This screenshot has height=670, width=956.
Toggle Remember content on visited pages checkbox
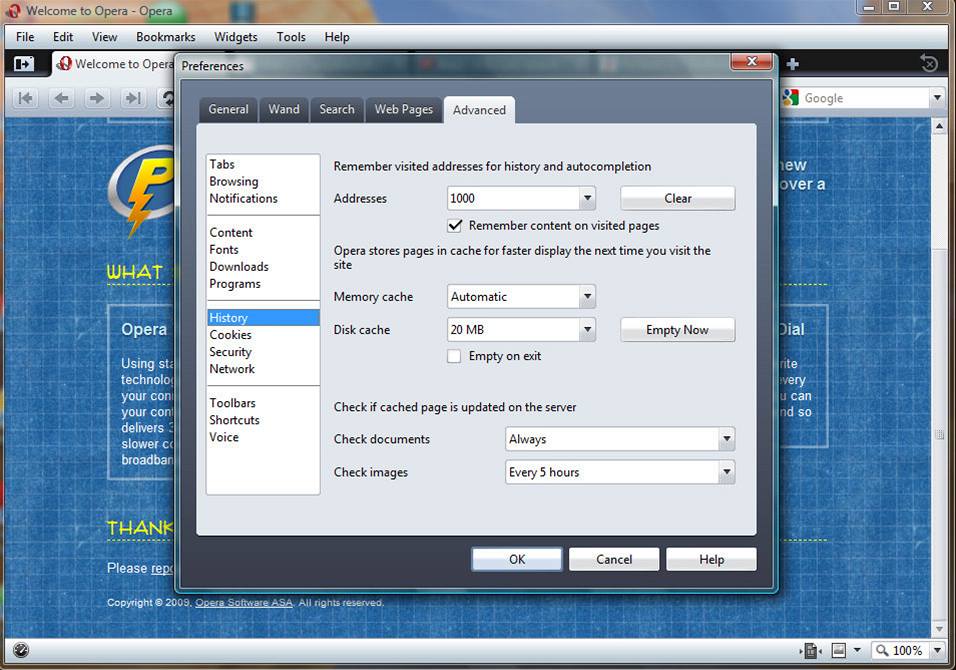click(x=455, y=226)
